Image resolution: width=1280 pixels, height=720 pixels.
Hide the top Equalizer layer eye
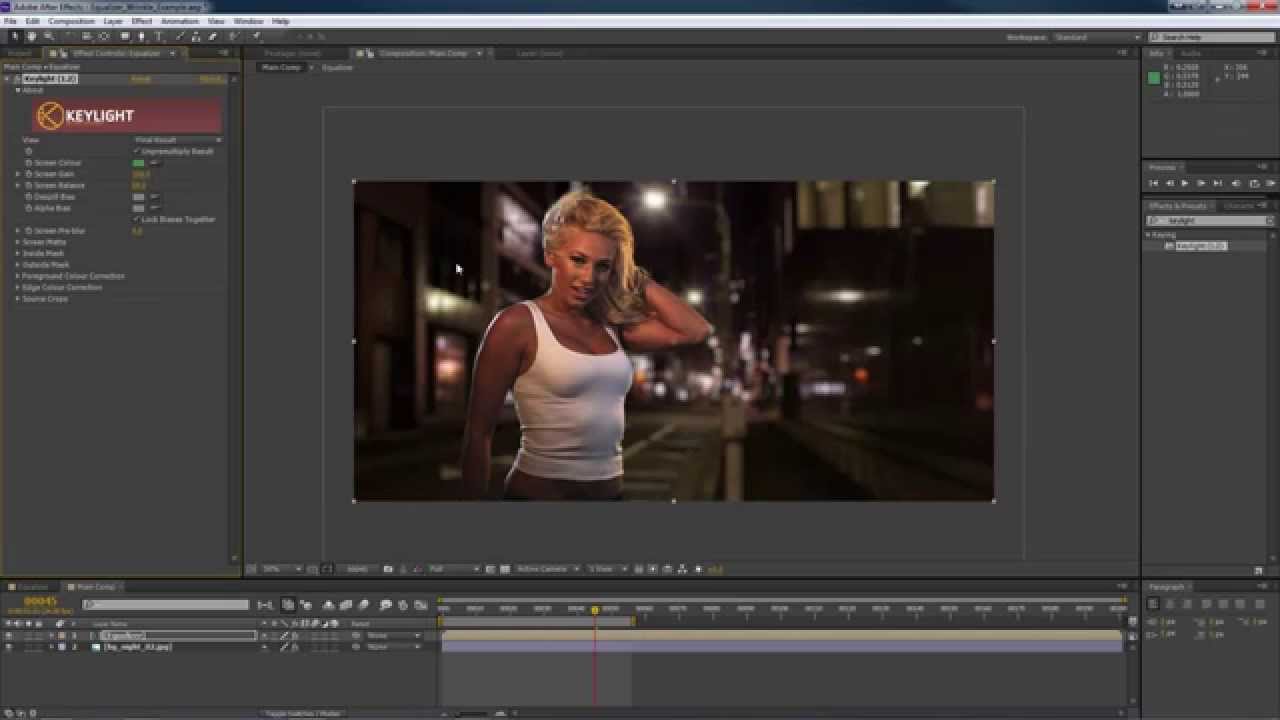[9, 635]
